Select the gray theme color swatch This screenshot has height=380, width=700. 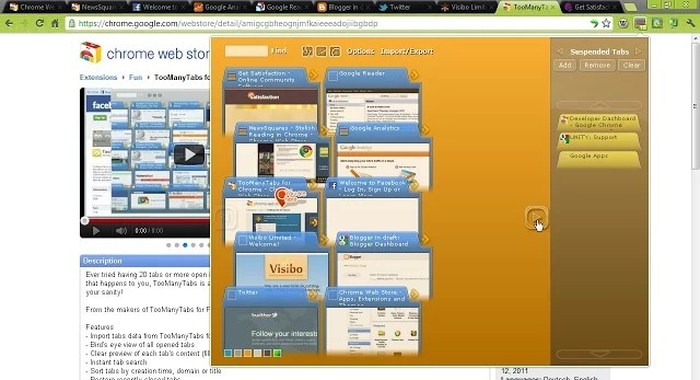[238, 353]
